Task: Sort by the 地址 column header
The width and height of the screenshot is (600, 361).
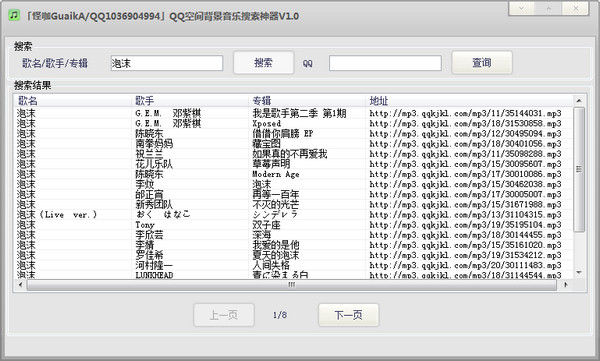Action: tap(469, 101)
